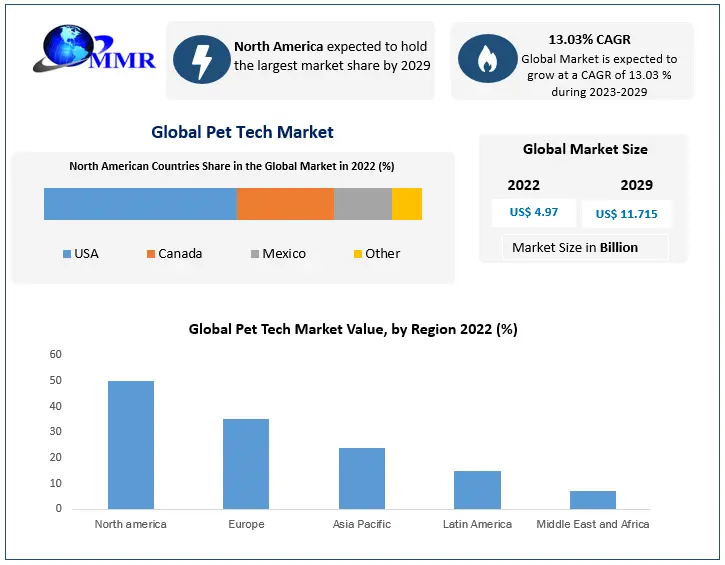The height and width of the screenshot is (565, 725).
Task: Select the Middle East and Africa bar
Action: [x=593, y=500]
